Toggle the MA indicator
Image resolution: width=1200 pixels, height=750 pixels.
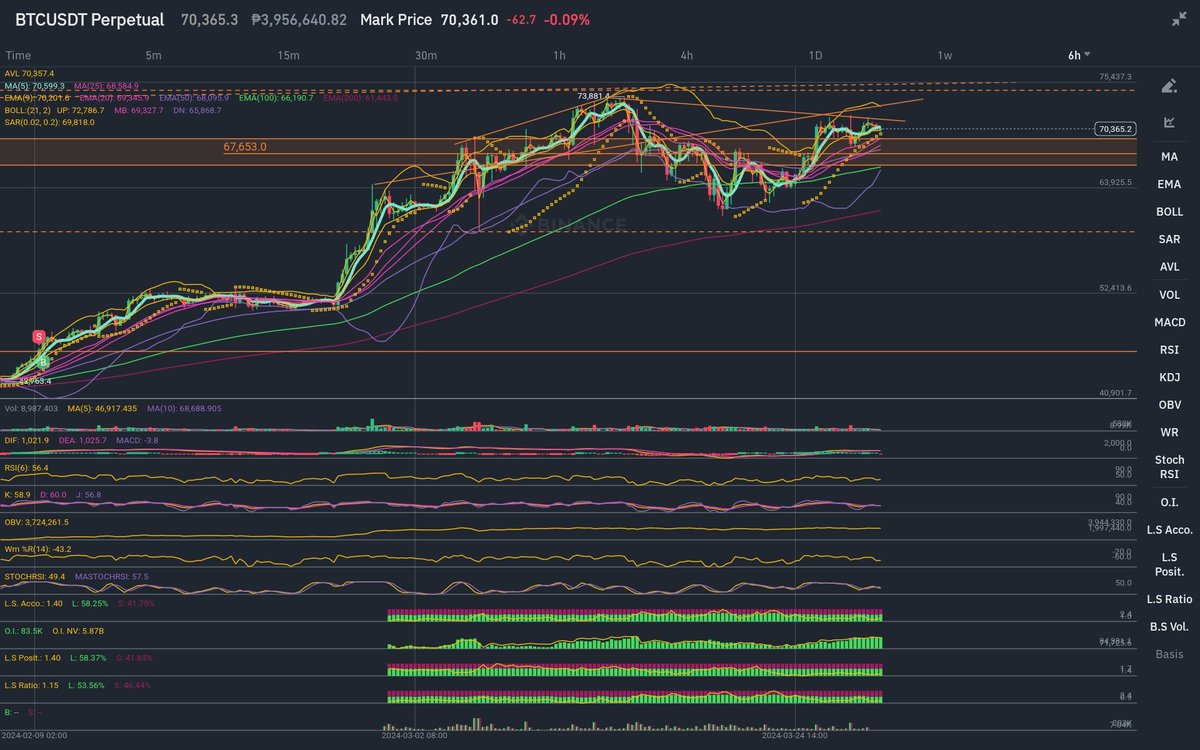[1169, 157]
